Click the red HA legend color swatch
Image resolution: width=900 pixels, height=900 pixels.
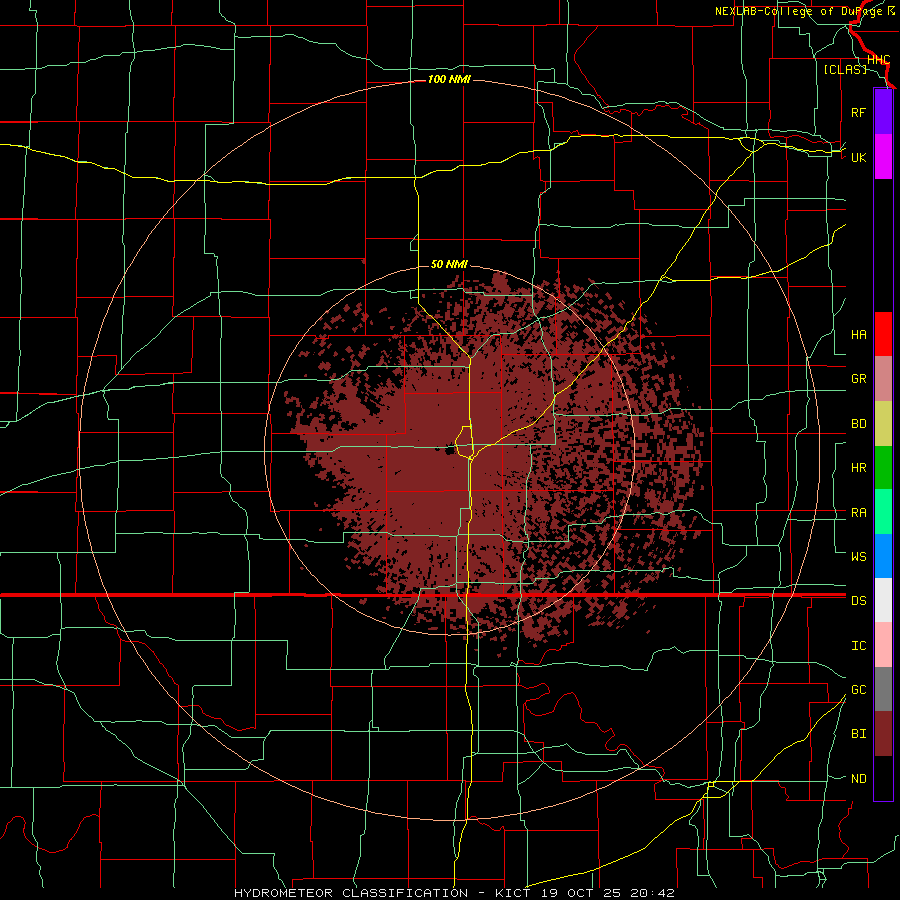[x=883, y=334]
